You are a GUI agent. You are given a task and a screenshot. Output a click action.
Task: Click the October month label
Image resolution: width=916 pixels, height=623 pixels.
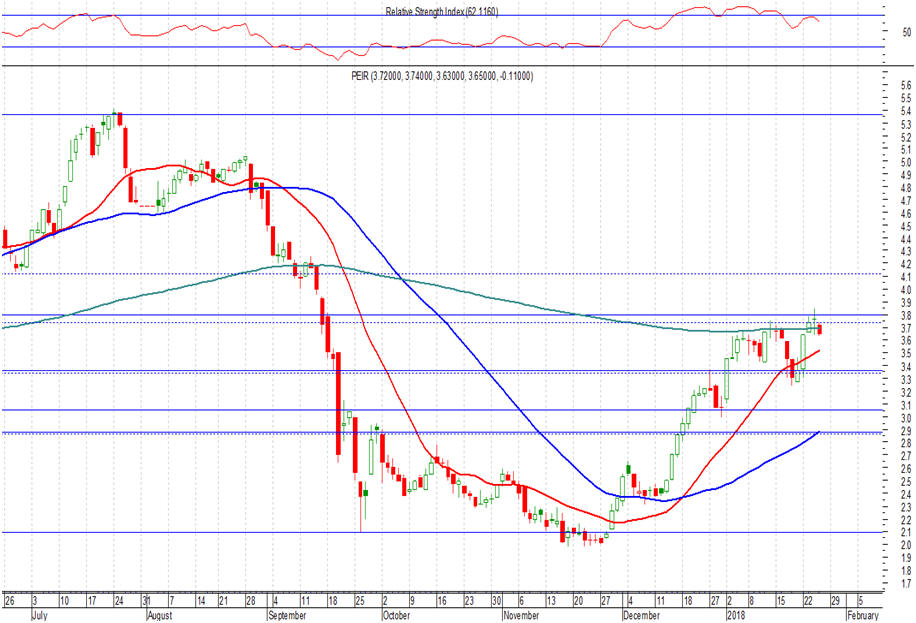(394, 615)
